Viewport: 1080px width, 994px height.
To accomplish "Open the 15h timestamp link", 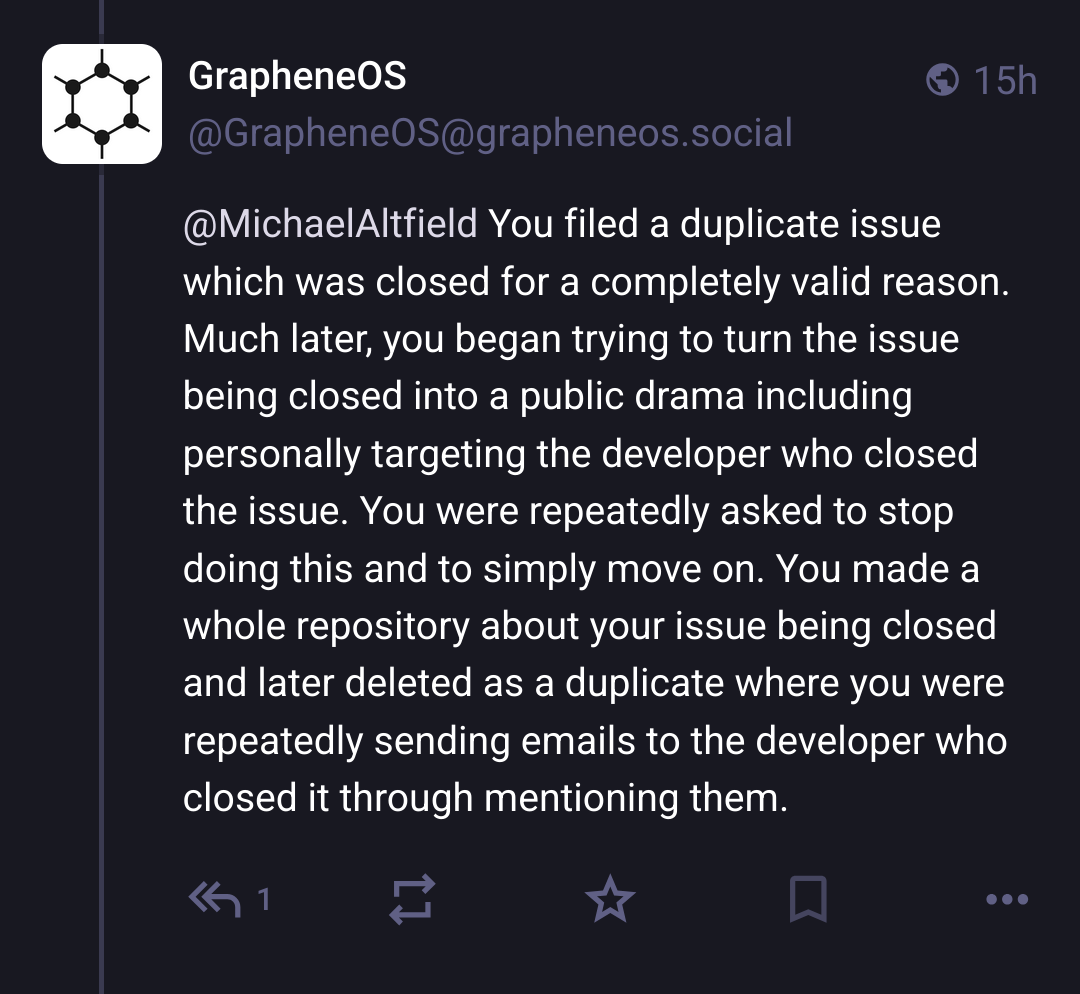I will (x=1005, y=80).
